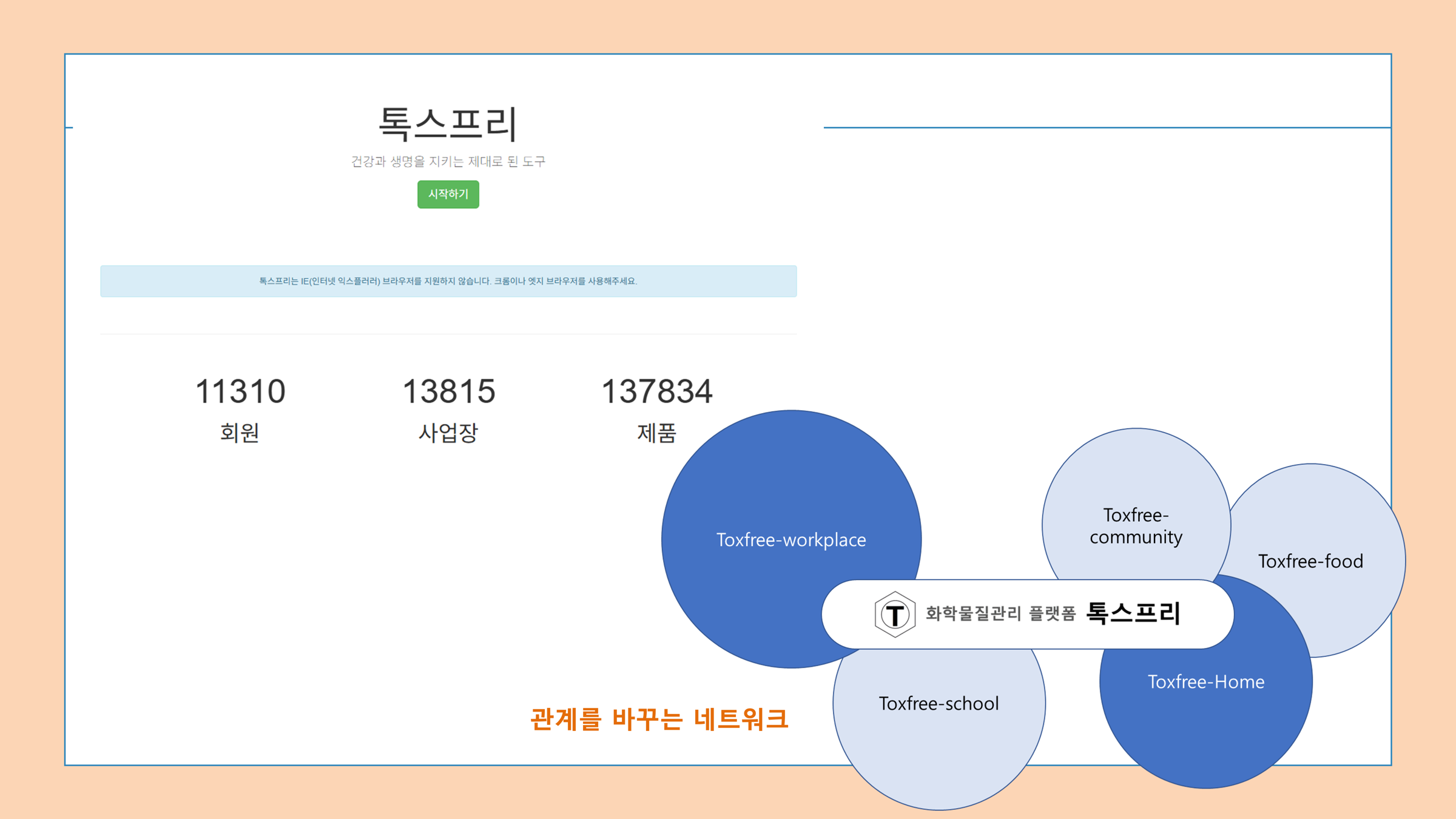Click the 회원 label
Screen dimensions: 1456x819
click(240, 433)
